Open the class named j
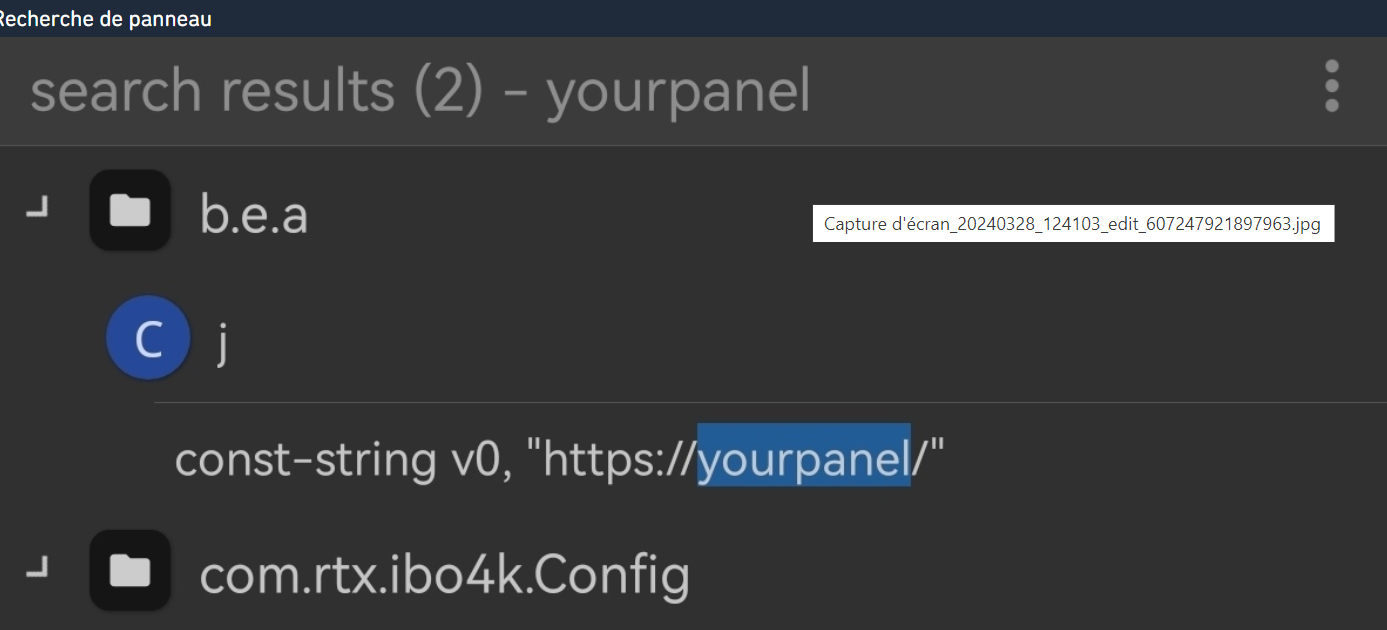 [222, 342]
